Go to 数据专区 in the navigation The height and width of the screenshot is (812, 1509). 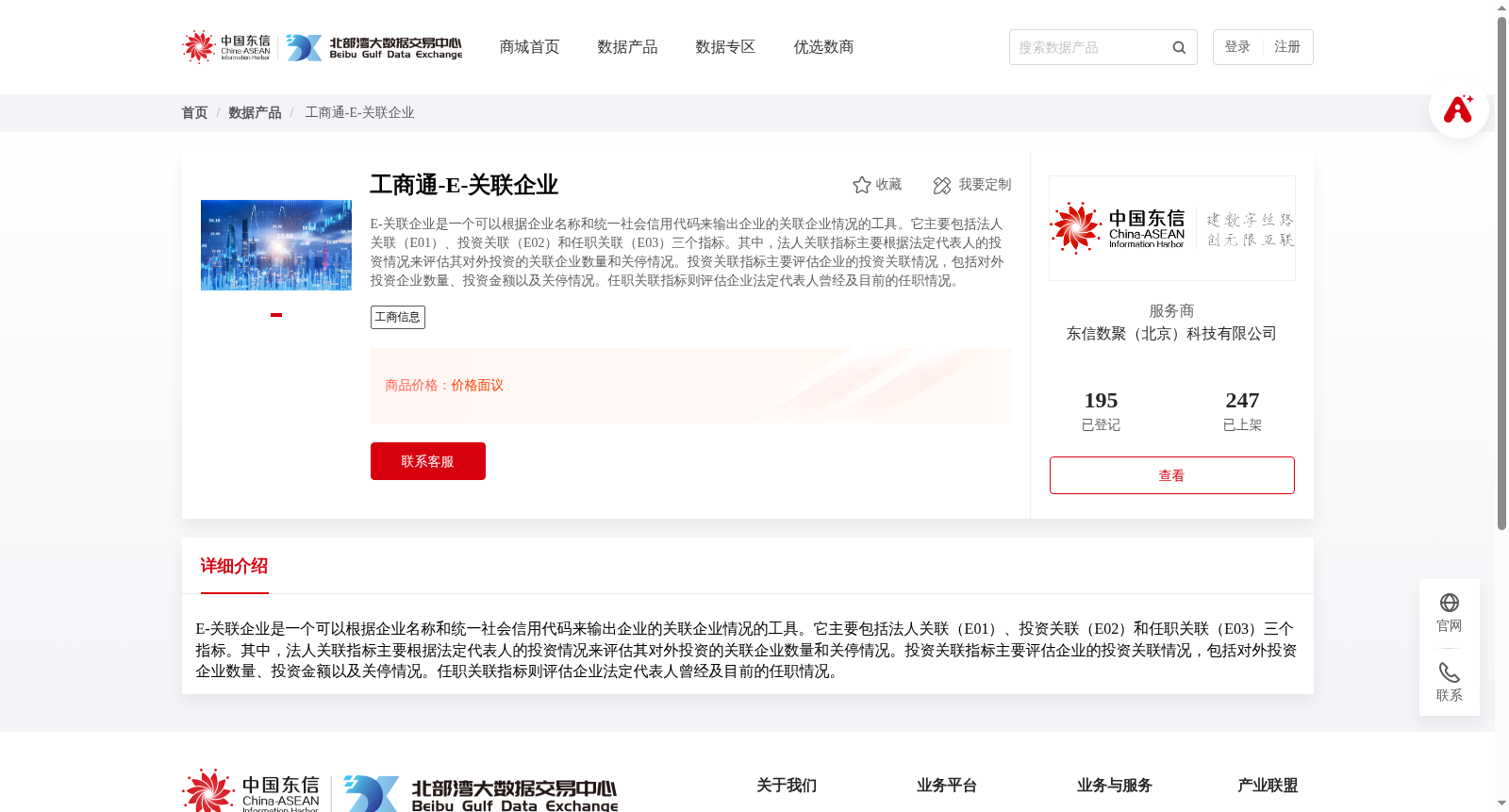725,47
